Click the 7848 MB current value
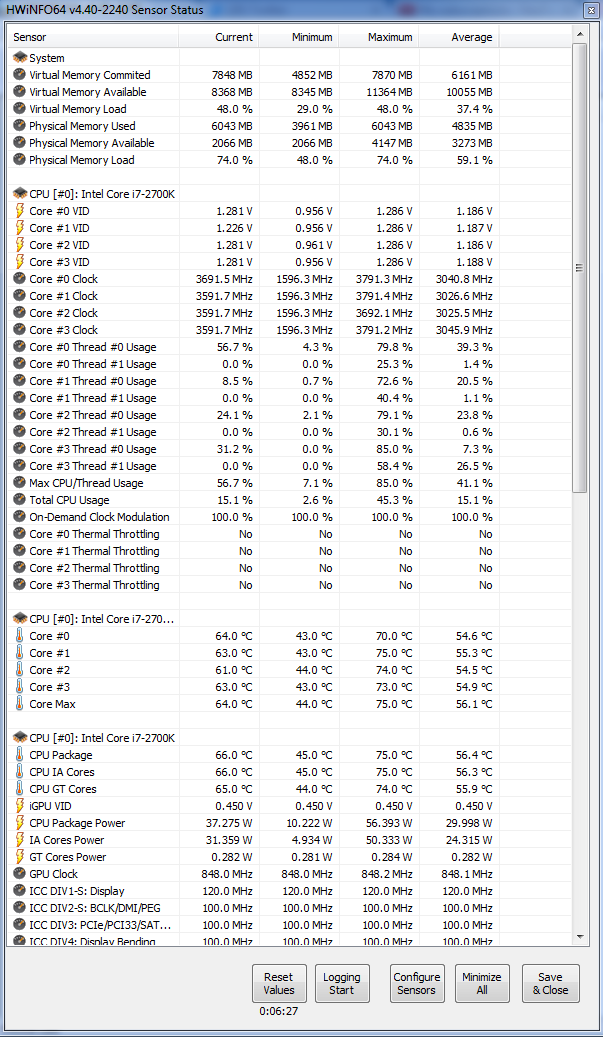 tap(231, 75)
